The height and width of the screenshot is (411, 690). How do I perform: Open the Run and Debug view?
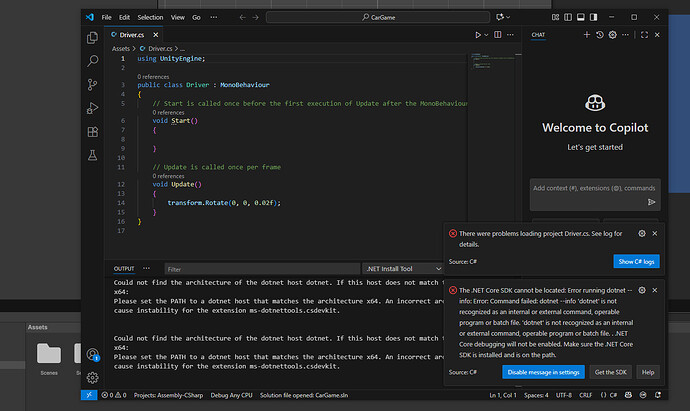click(x=92, y=110)
